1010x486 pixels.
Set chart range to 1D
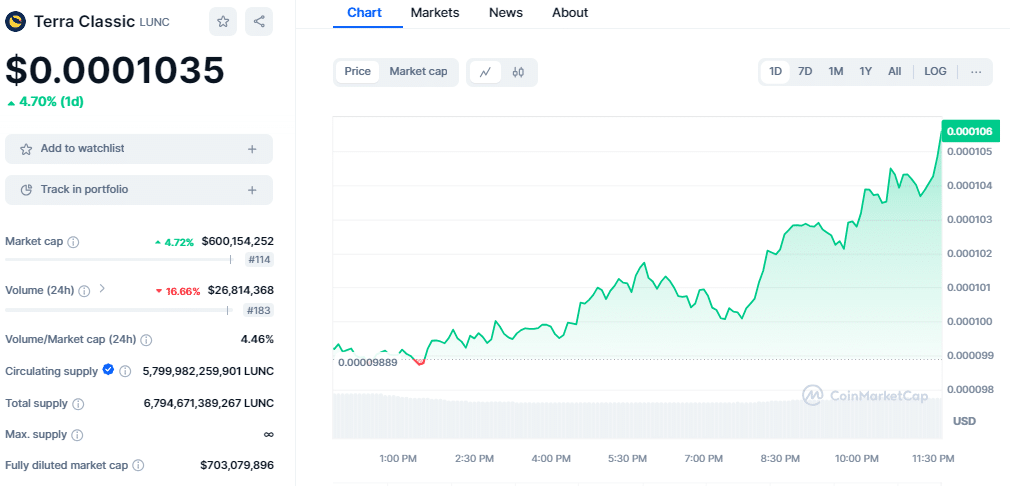[x=776, y=71]
